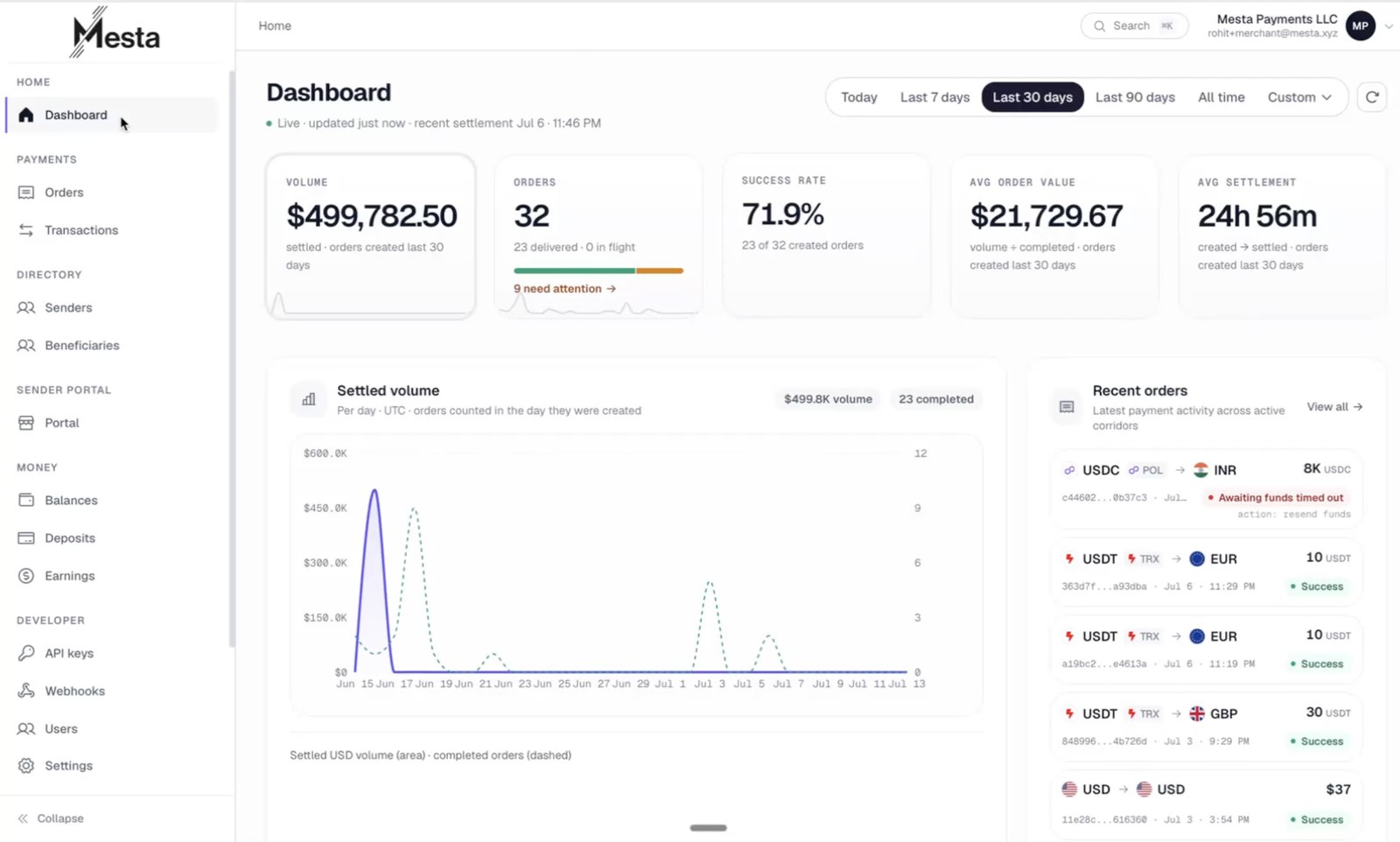1400x842 pixels.
Task: Open Users in the sidebar
Action: tap(111, 728)
